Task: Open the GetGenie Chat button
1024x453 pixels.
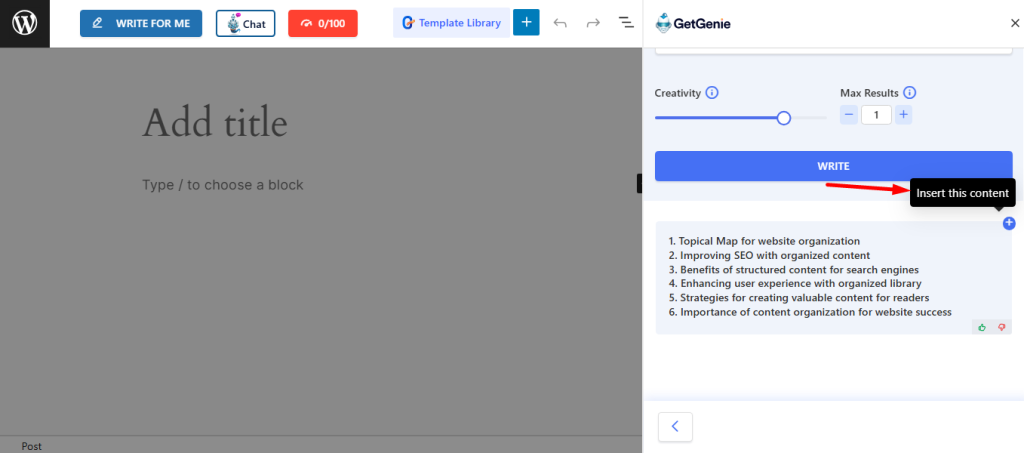Action: (x=245, y=23)
